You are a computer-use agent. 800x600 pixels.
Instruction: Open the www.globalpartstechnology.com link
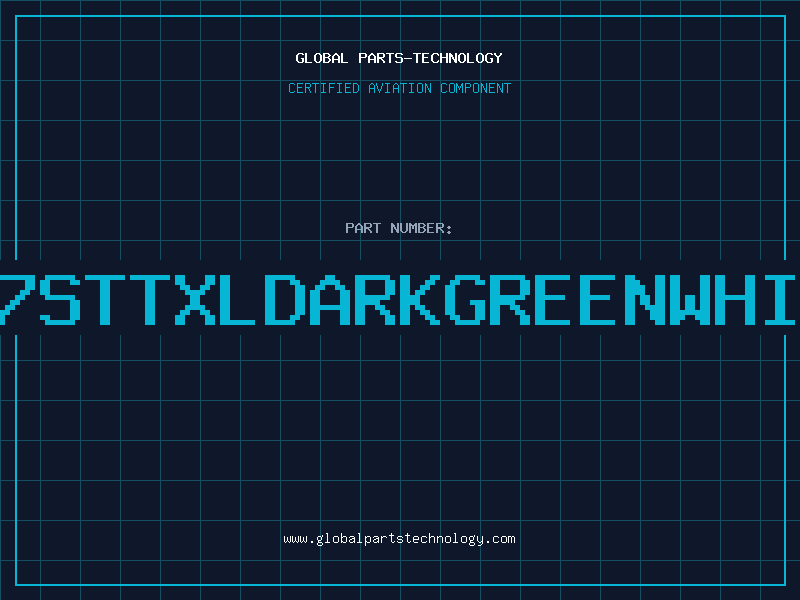399,539
